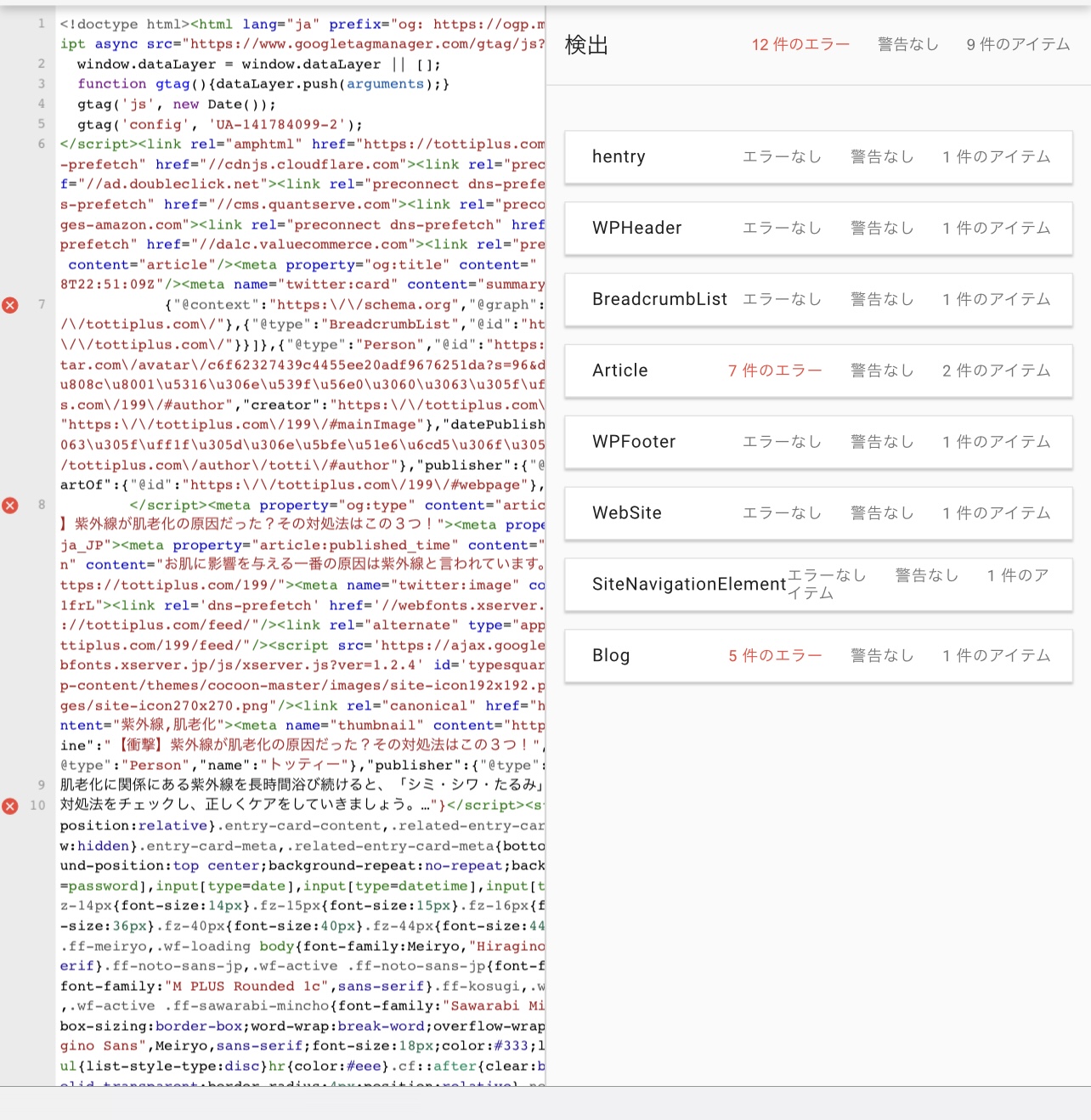Image resolution: width=1091 pixels, height=1120 pixels.
Task: Click line number 9 in the code gutter
Action: click(41, 785)
